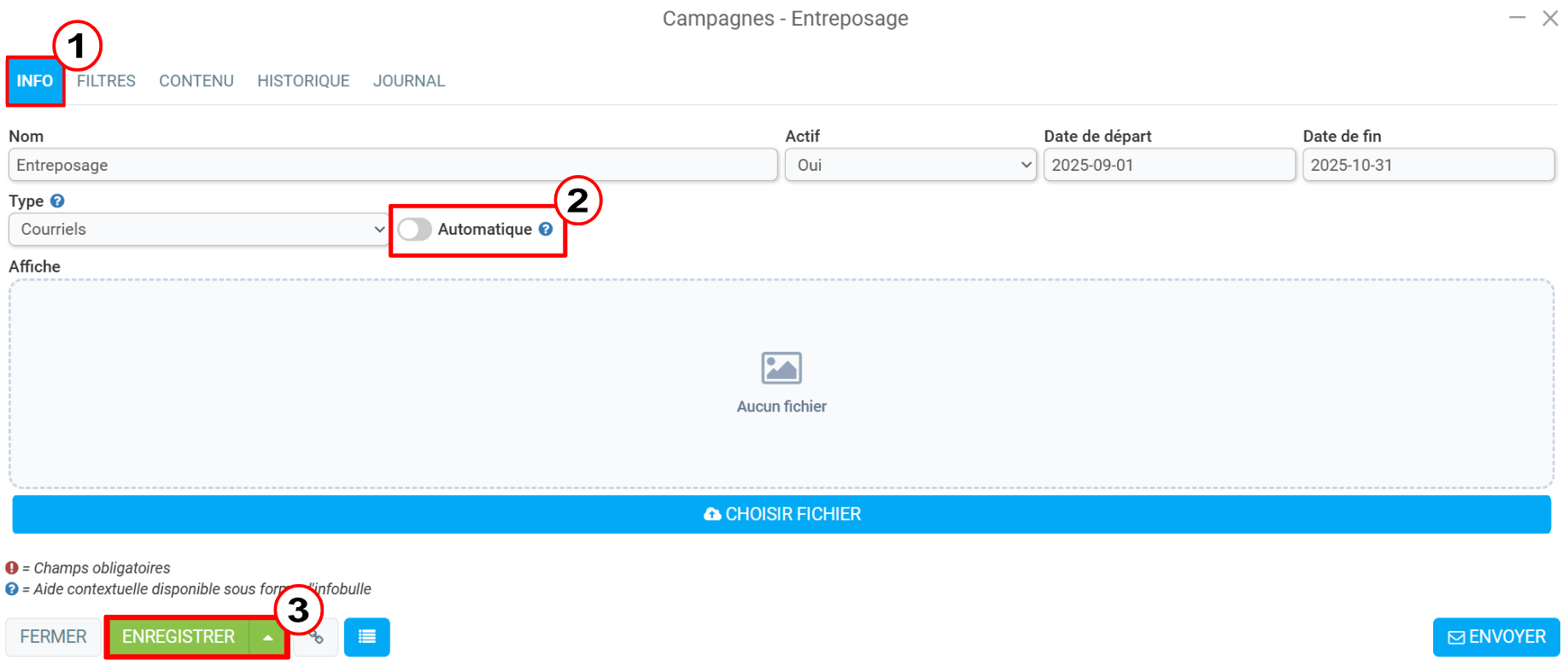The width and height of the screenshot is (1568, 666).
Task: Open the CONTENU tab
Action: [196, 81]
